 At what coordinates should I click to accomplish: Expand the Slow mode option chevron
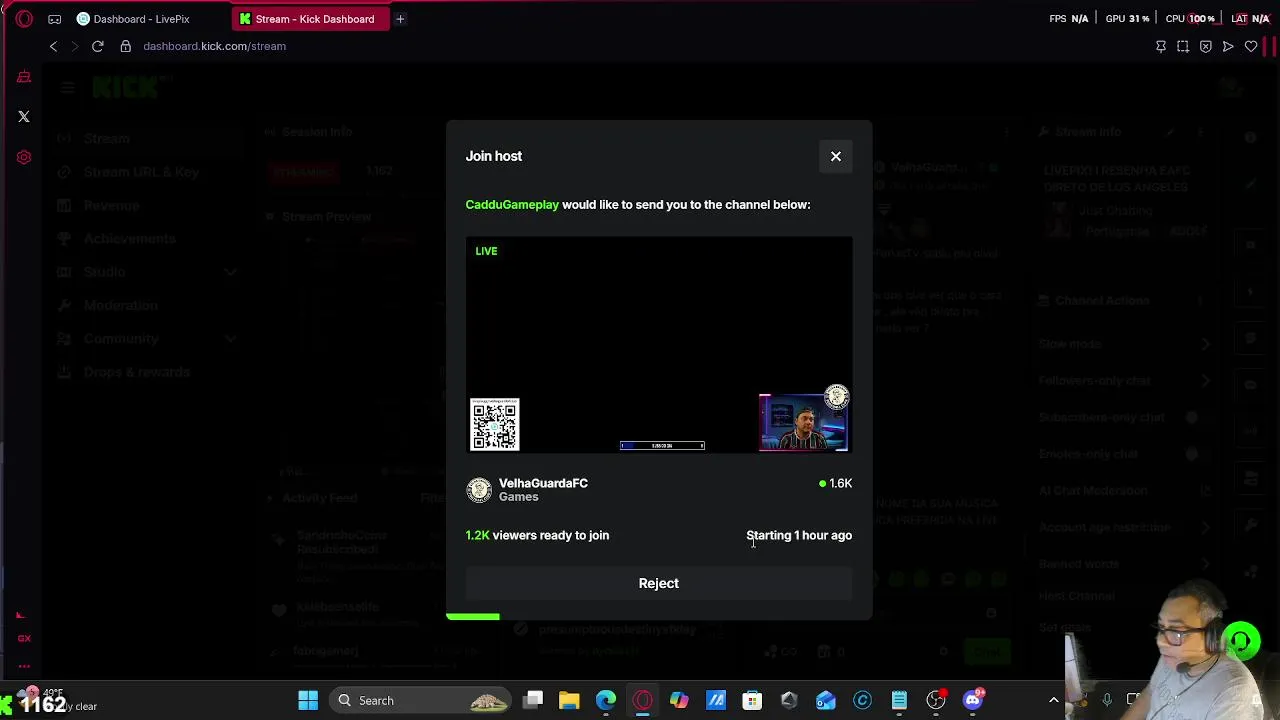(x=1206, y=344)
